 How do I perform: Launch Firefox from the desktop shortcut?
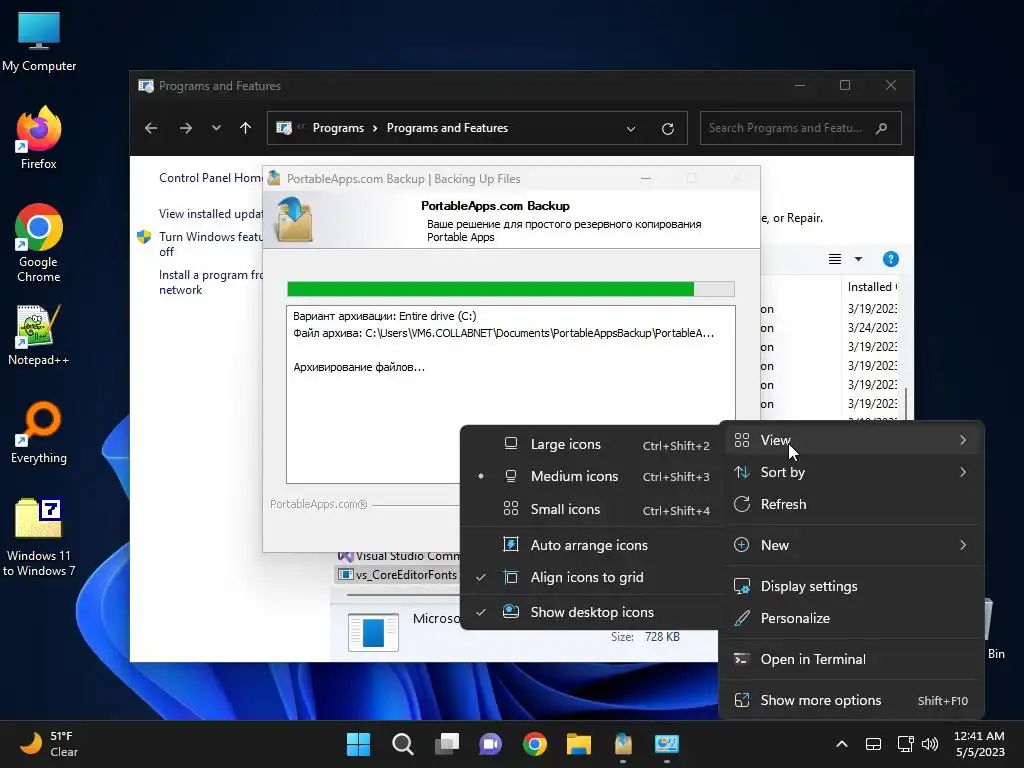pyautogui.click(x=39, y=138)
